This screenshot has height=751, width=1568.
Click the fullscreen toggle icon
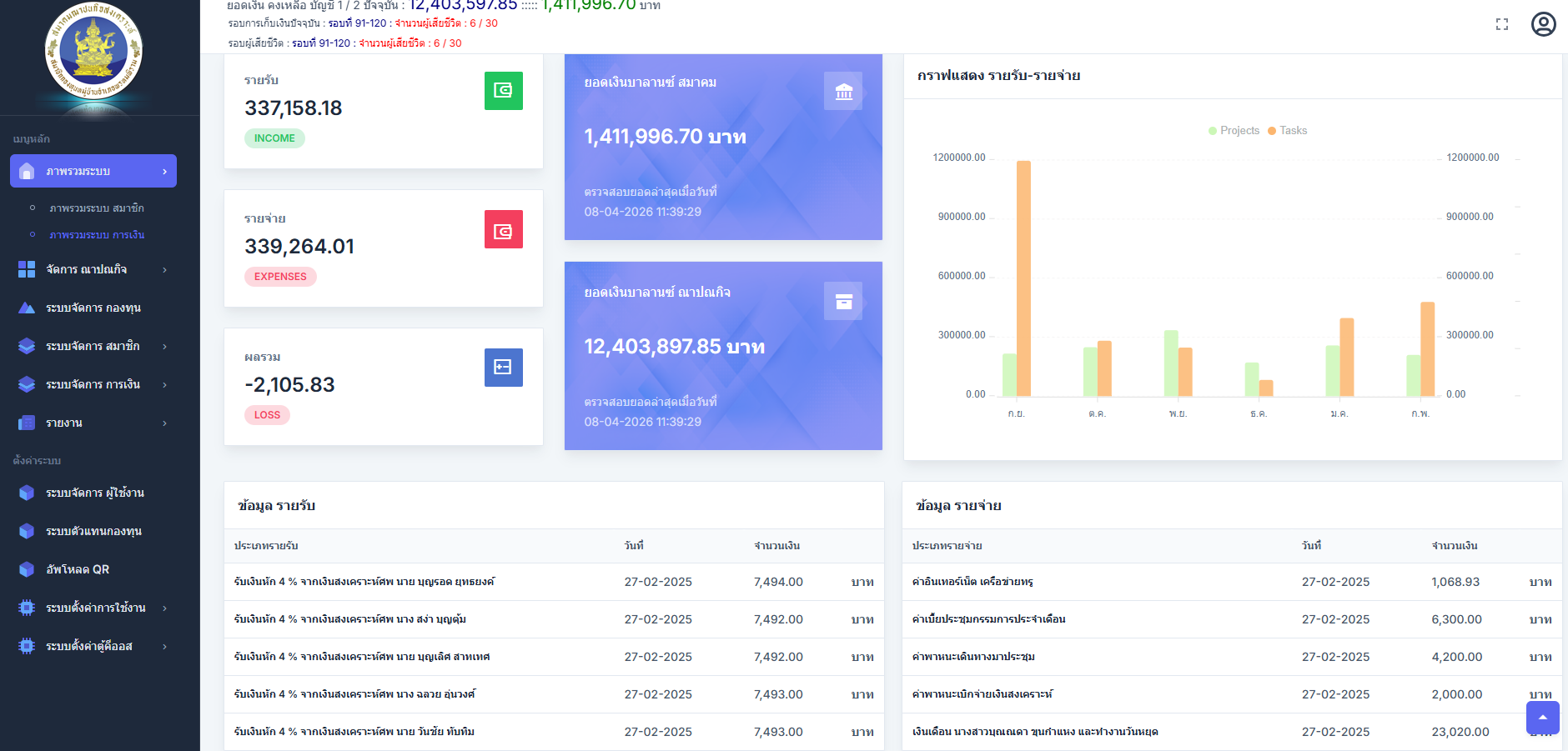[1502, 24]
